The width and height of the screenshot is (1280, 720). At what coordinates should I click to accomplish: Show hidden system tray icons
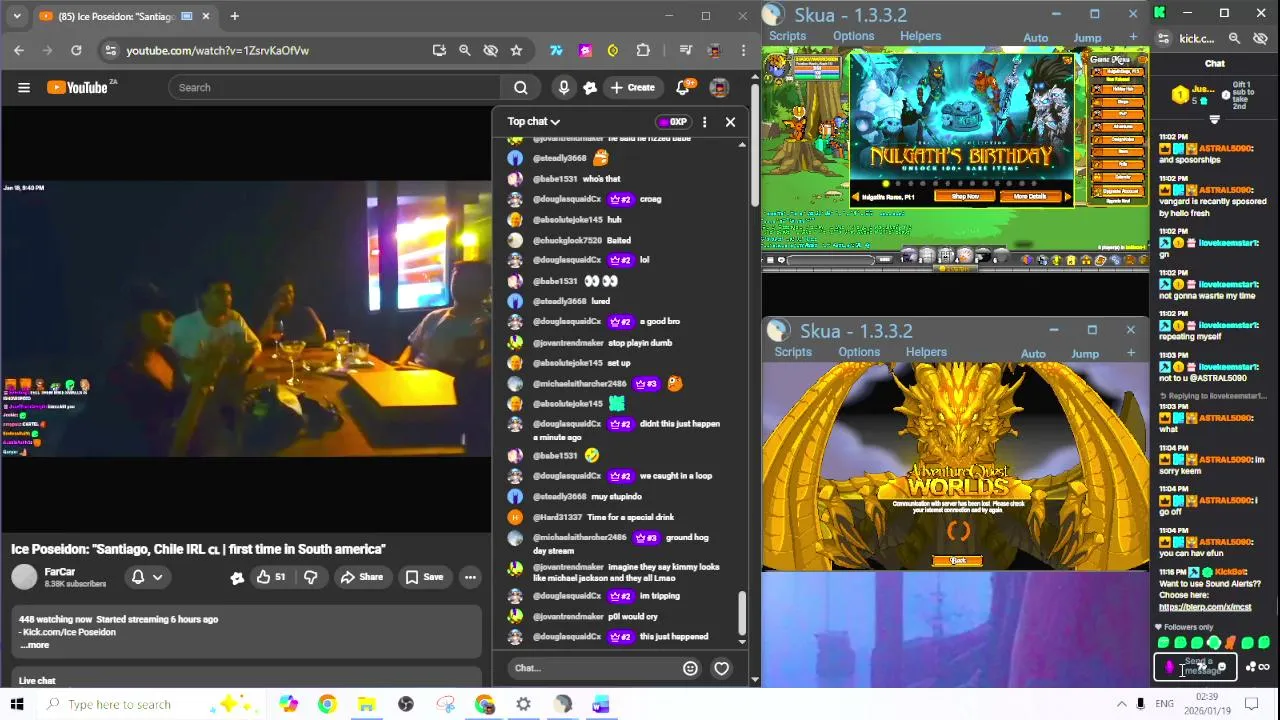(1121, 705)
